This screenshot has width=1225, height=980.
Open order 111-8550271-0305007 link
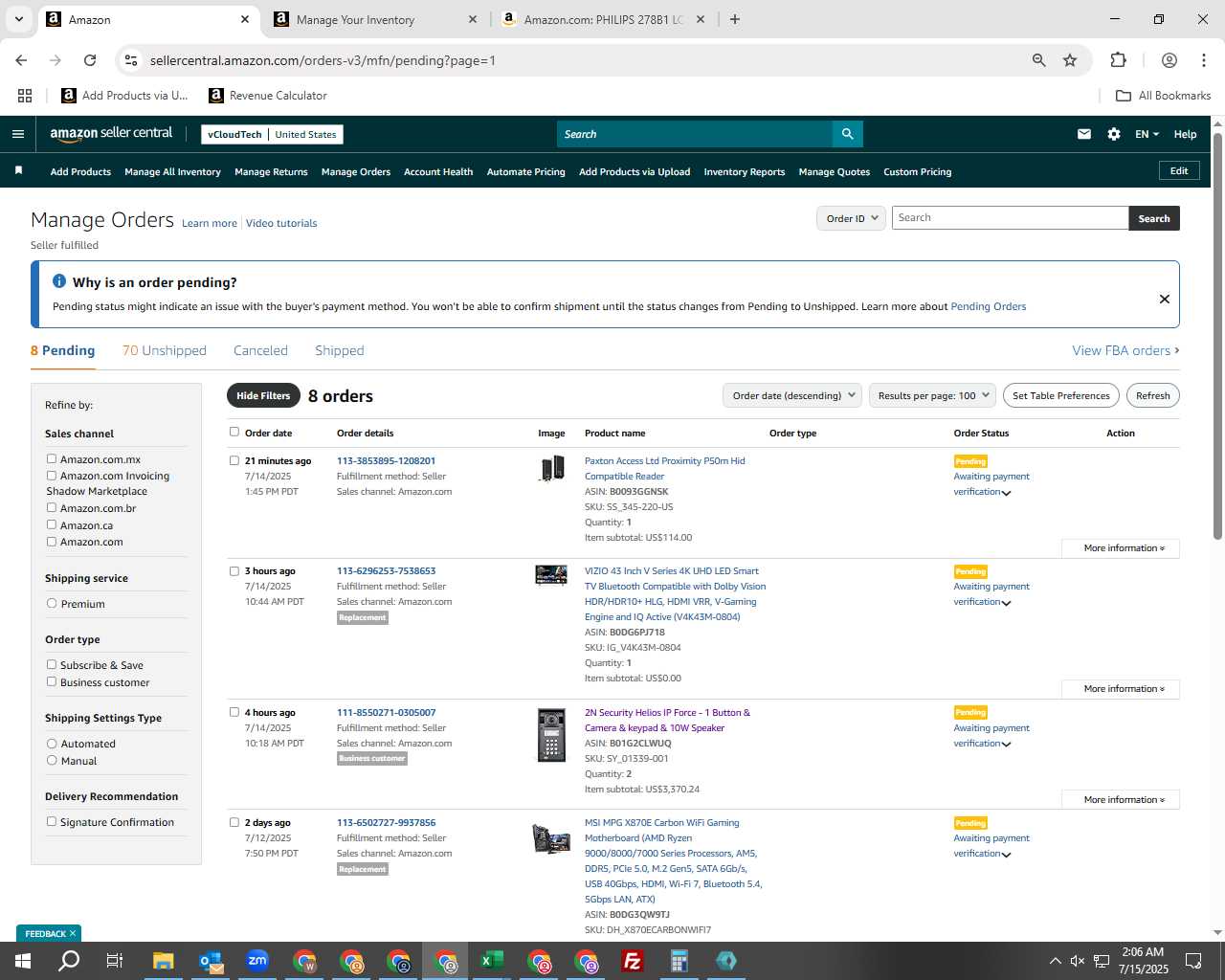(386, 712)
